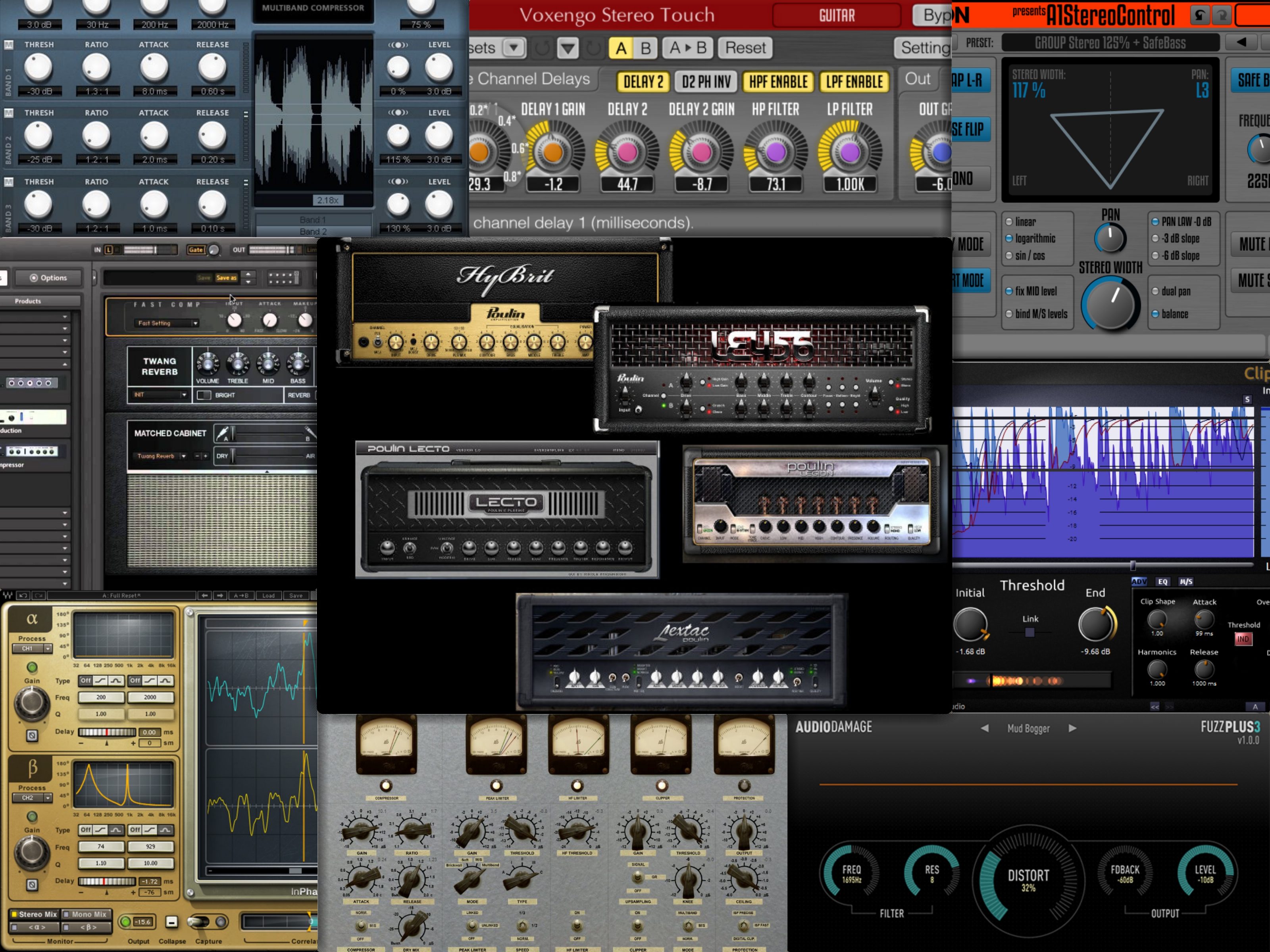Viewport: 1270px width, 952px height.
Task: Click the Voxengo Reset button
Action: 745,48
